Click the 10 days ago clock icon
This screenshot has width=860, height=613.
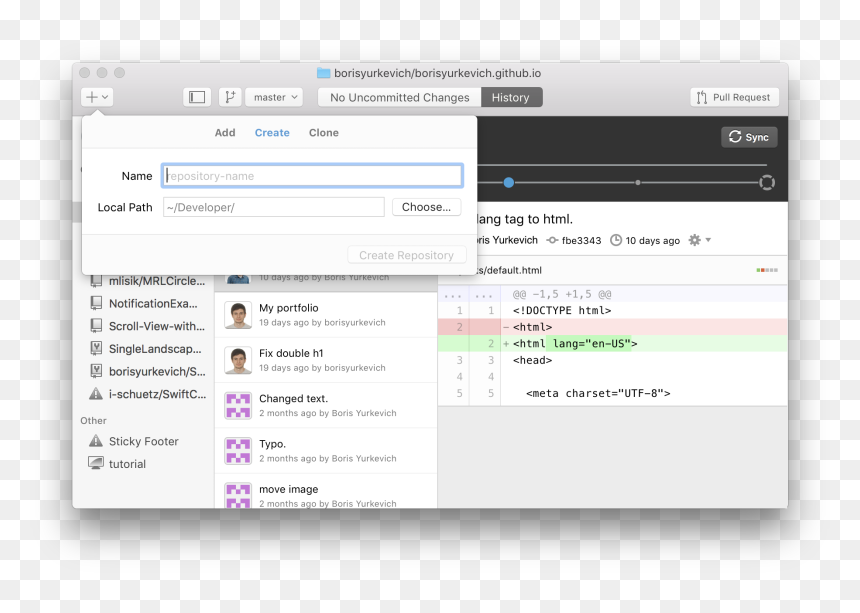click(616, 240)
